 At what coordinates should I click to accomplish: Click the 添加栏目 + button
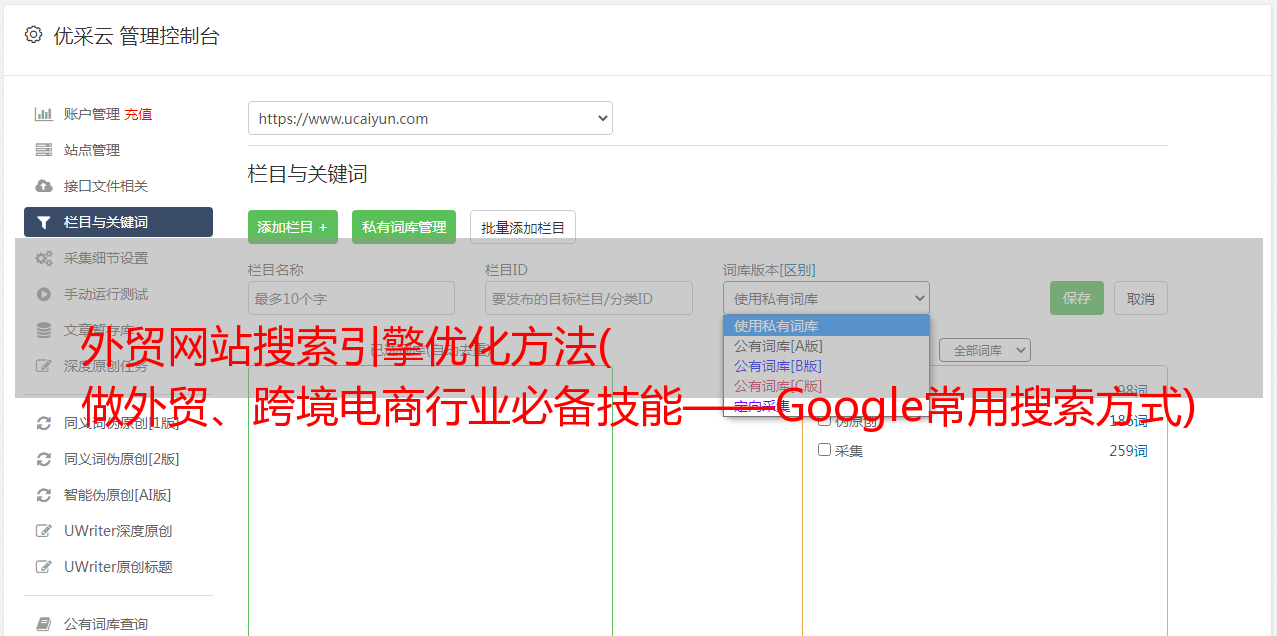click(x=293, y=227)
